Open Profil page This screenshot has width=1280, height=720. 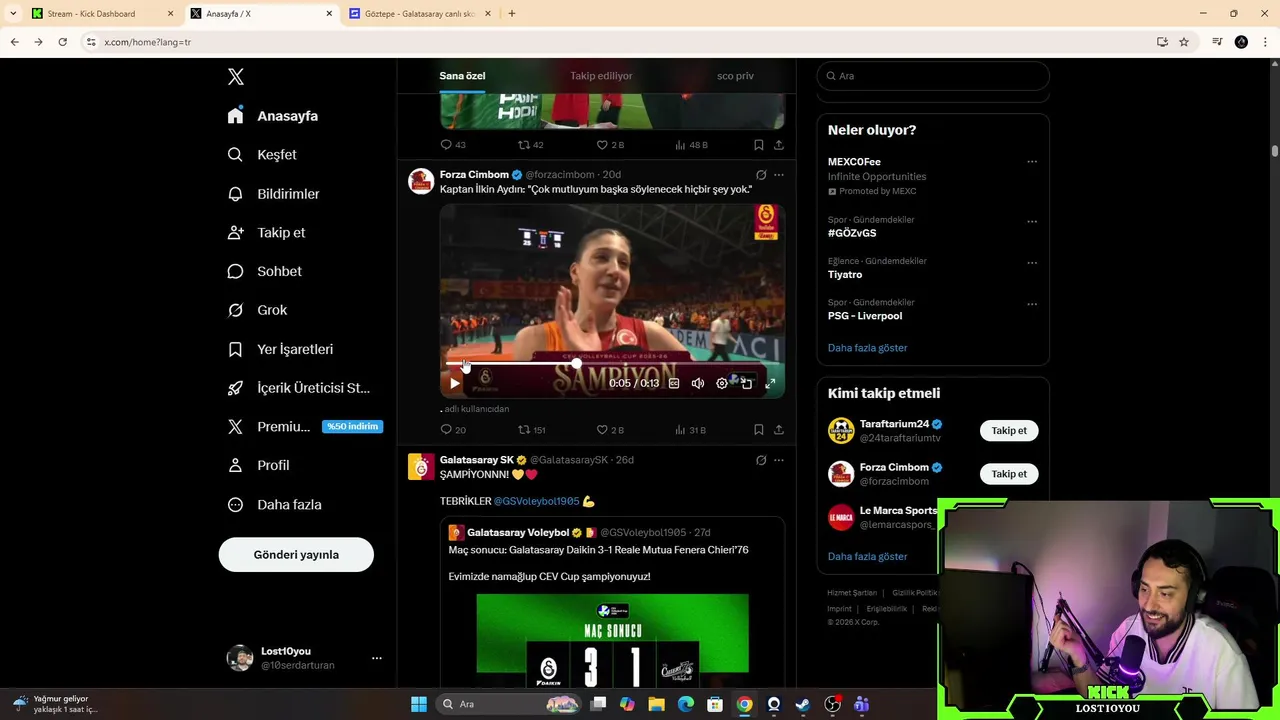coord(259,466)
